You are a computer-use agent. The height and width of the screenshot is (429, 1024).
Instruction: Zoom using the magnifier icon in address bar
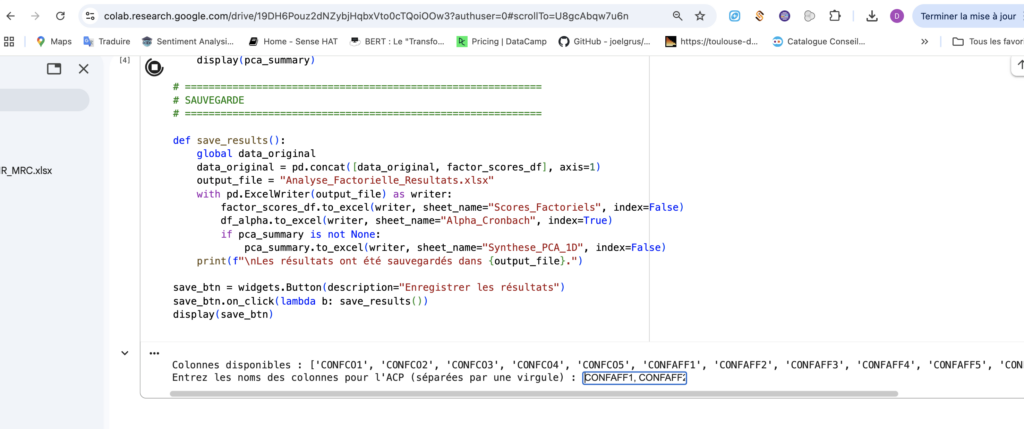pos(677,16)
